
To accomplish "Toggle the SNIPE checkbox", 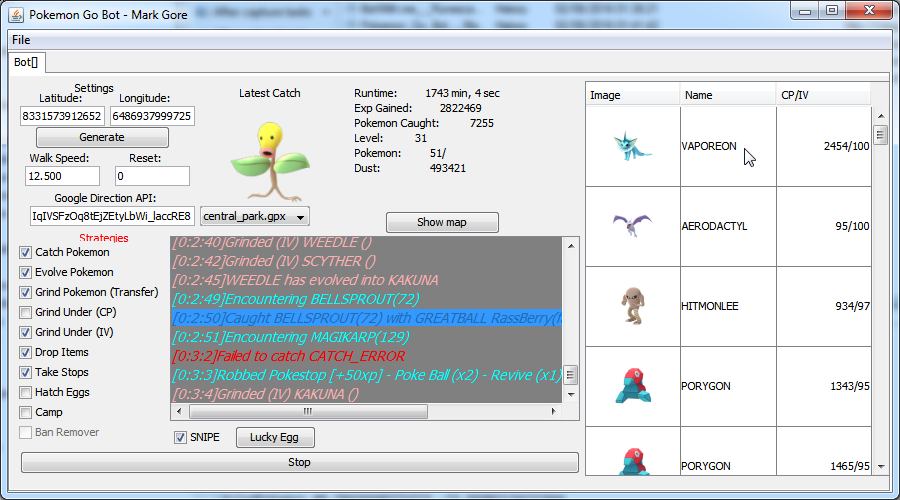I will coord(180,437).
